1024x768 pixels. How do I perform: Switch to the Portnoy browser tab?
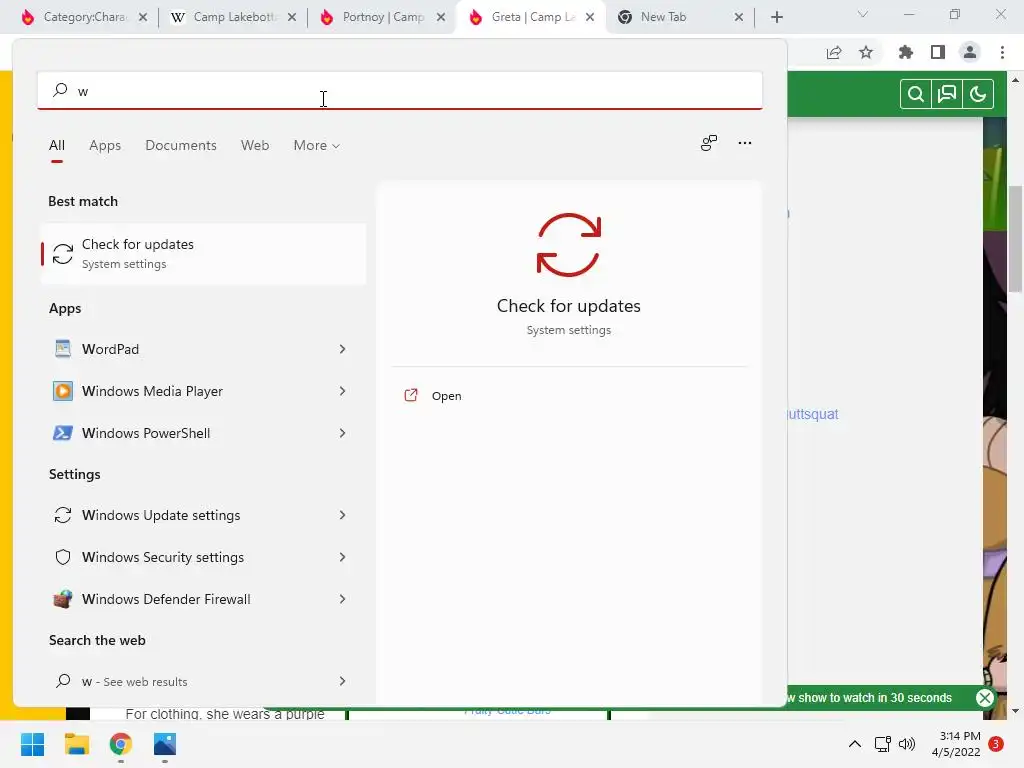383,17
